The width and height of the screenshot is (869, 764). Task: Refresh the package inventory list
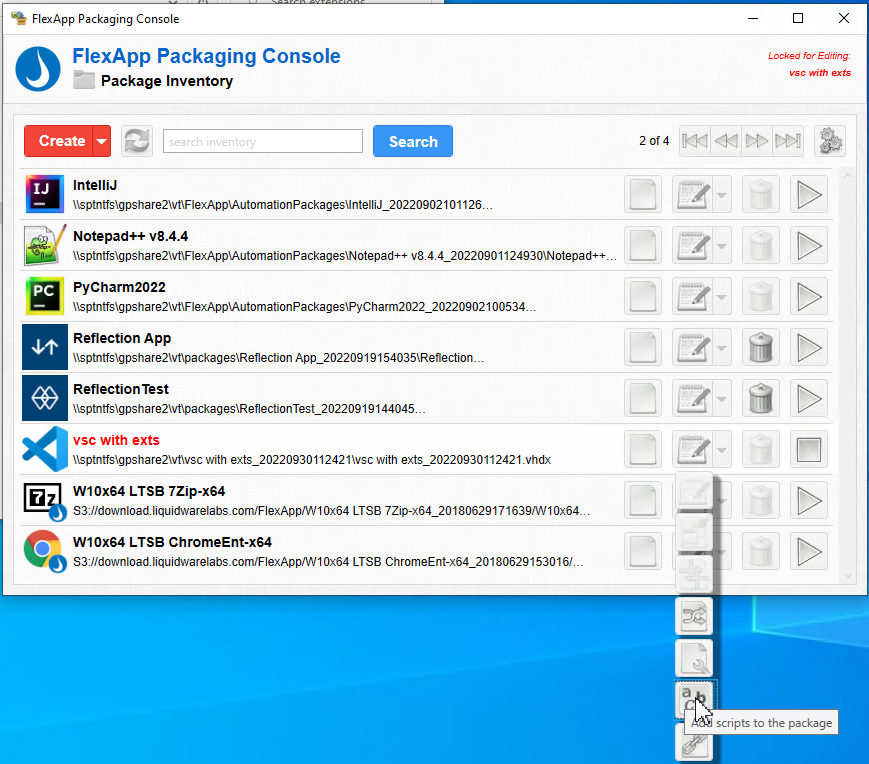tap(137, 141)
